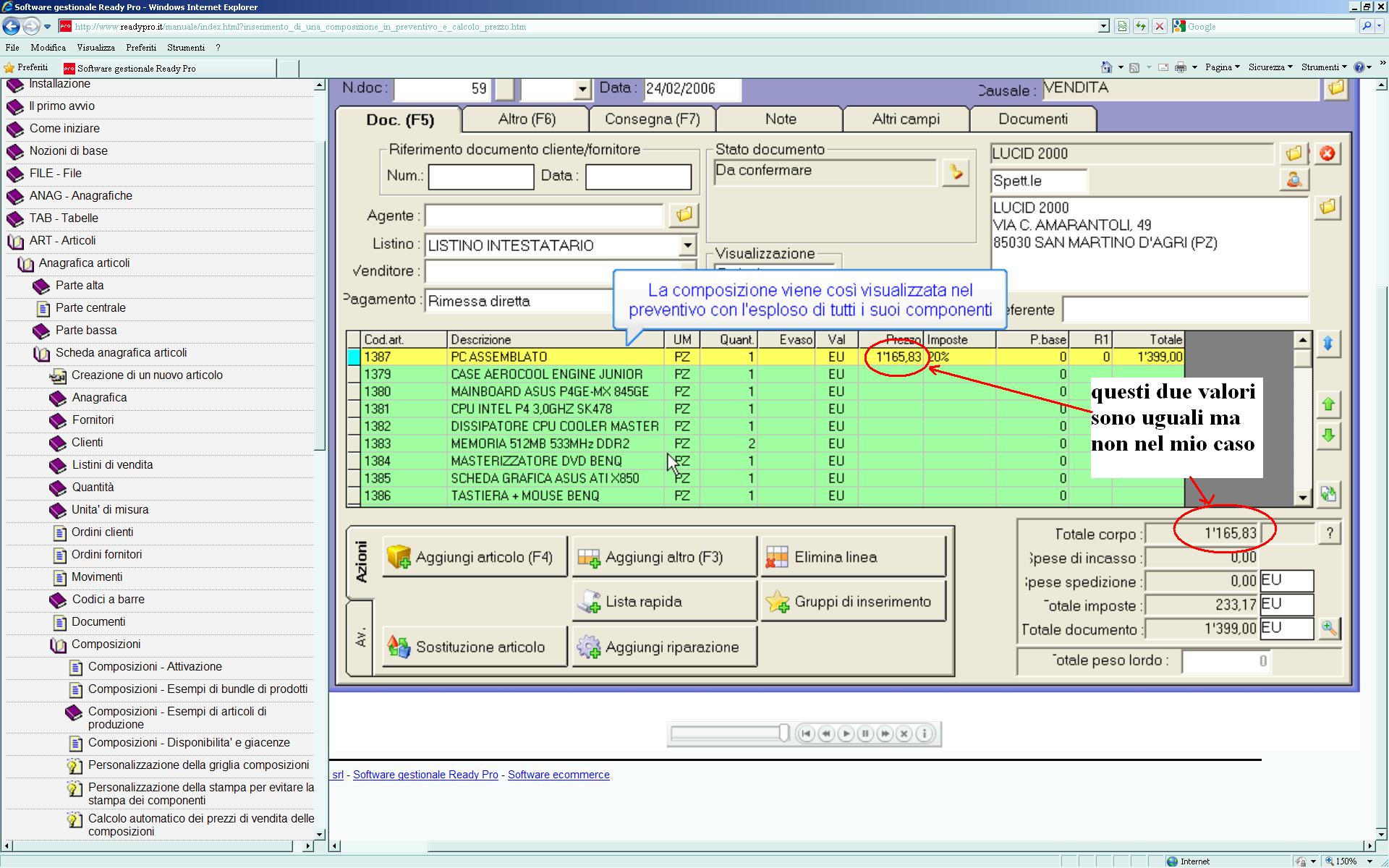Click the playback progress slider handle
The height and width of the screenshot is (868, 1389).
click(x=783, y=733)
